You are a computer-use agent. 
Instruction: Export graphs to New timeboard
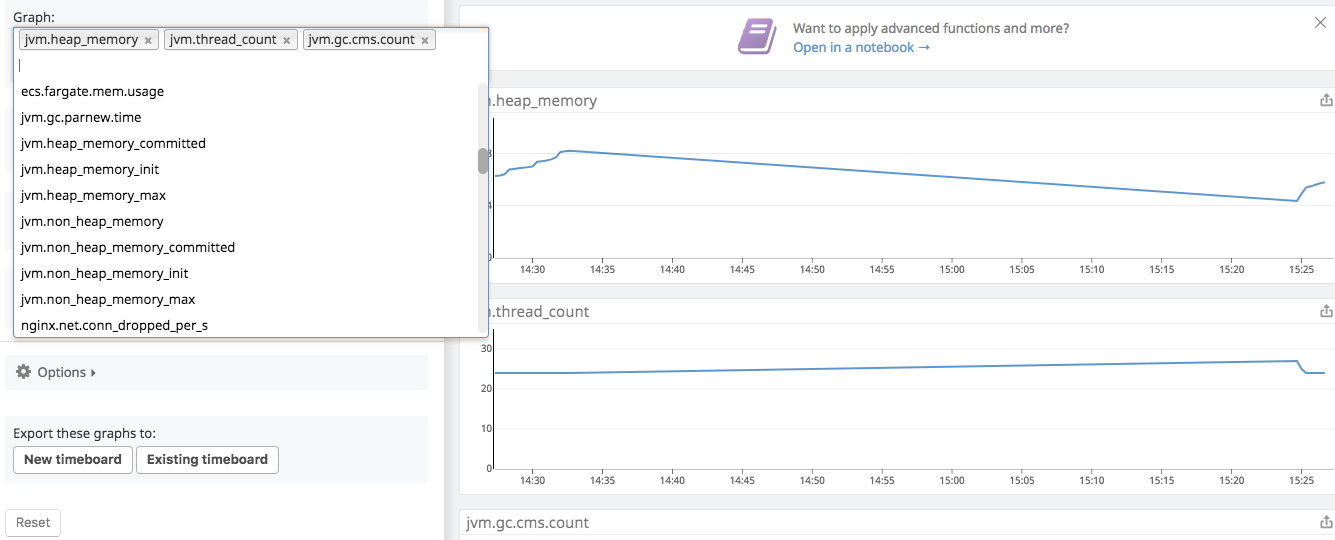[73, 460]
